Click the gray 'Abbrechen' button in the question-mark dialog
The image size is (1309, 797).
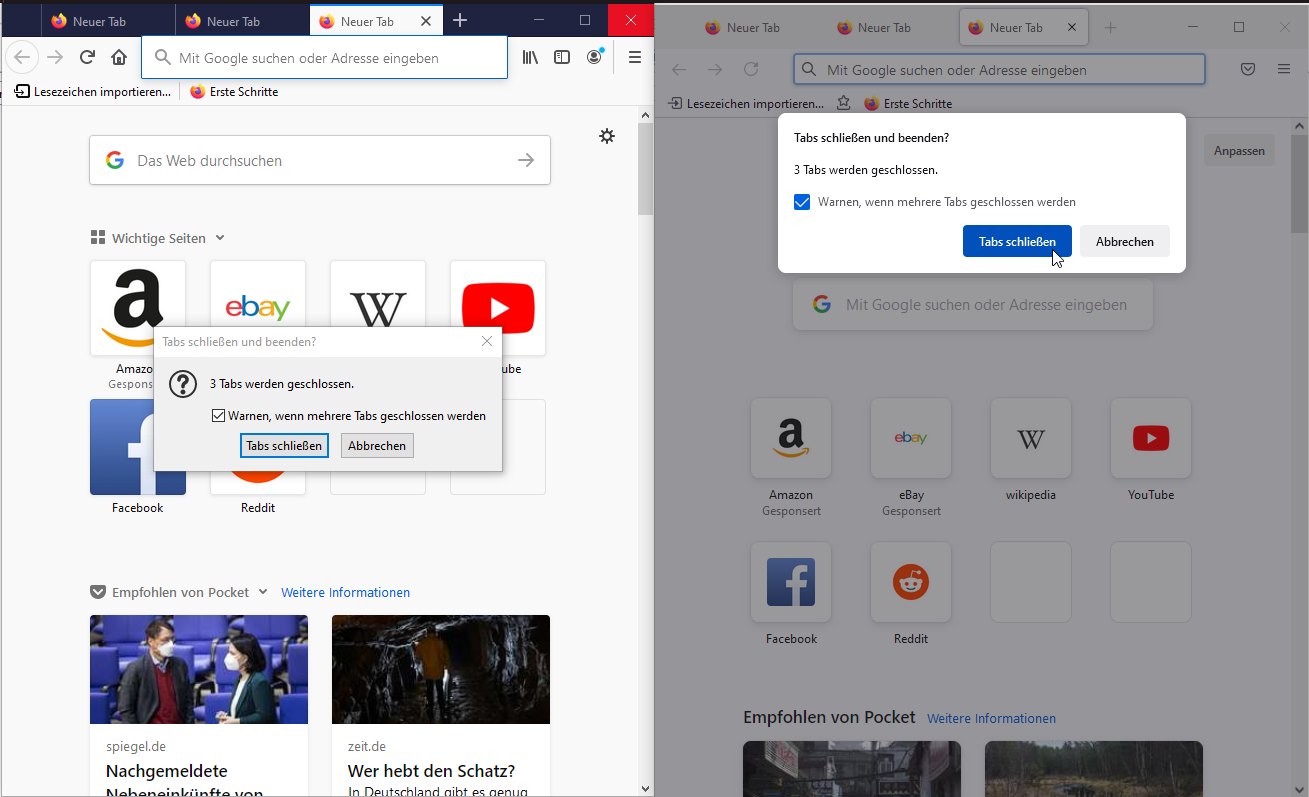(x=377, y=445)
